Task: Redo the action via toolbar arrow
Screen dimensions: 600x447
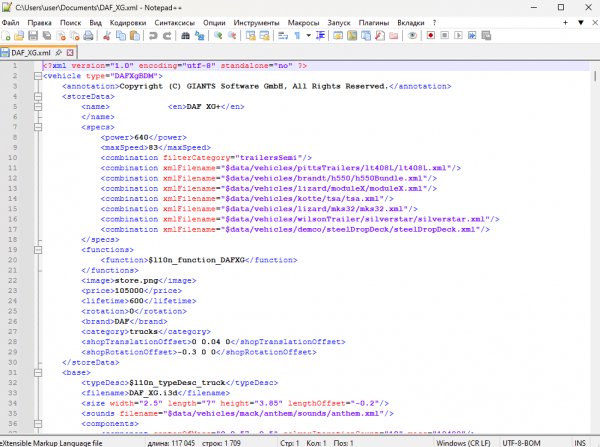Action: (x=167, y=36)
